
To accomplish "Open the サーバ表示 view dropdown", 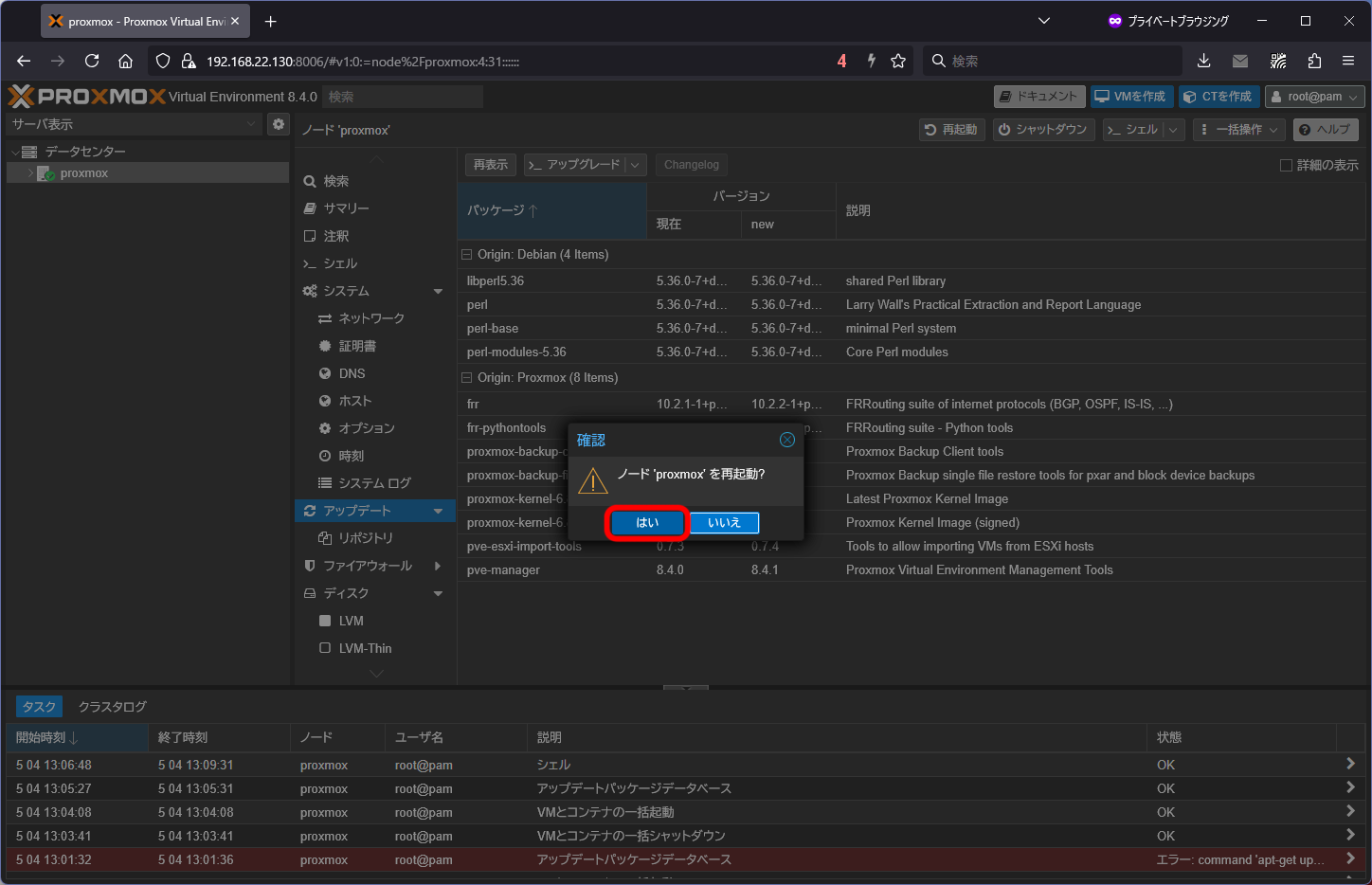I will [x=251, y=124].
